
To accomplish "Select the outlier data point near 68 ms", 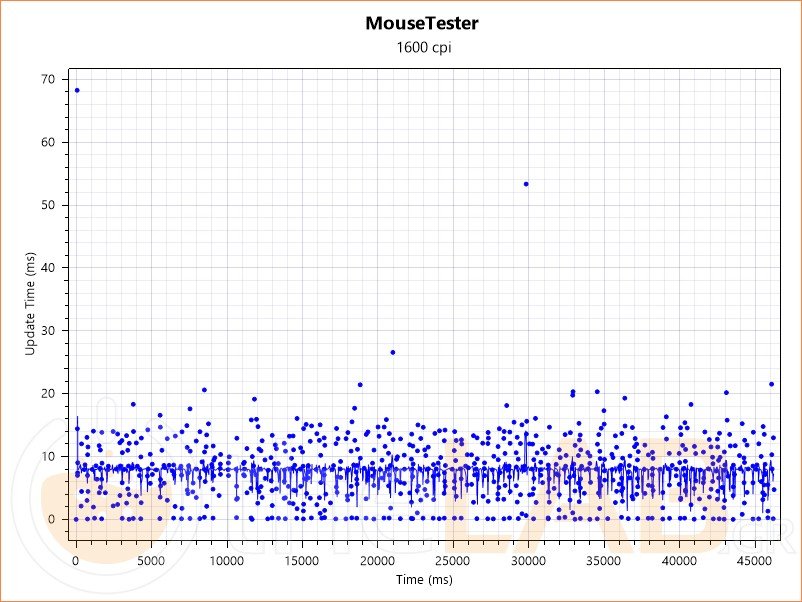I will click(77, 91).
